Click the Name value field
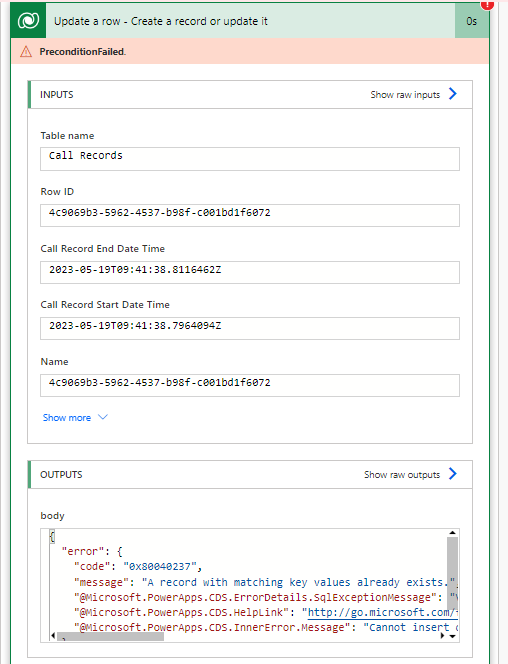The width and height of the screenshot is (508, 664). (250, 385)
